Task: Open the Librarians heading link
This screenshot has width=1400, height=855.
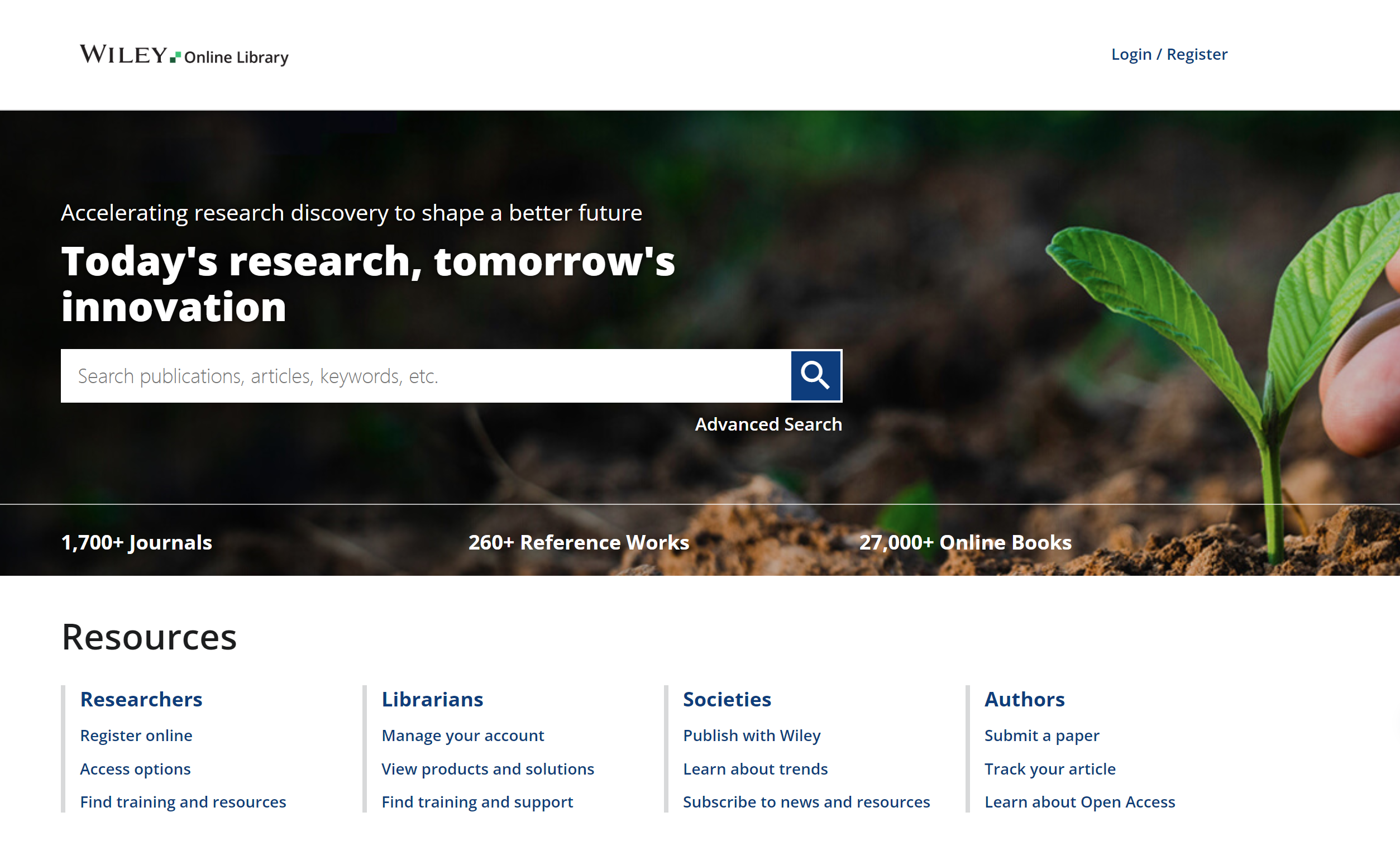Action: (x=432, y=699)
